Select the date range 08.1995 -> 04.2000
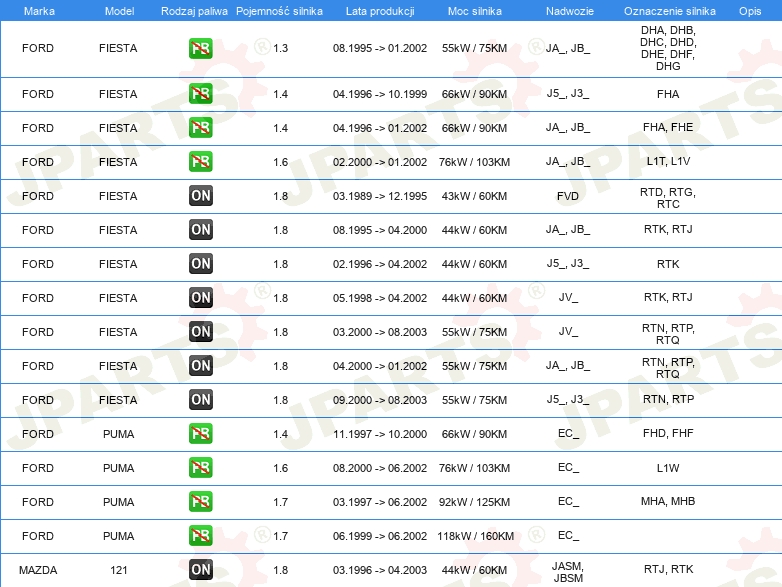This screenshot has width=782, height=587. pyautogui.click(x=380, y=230)
